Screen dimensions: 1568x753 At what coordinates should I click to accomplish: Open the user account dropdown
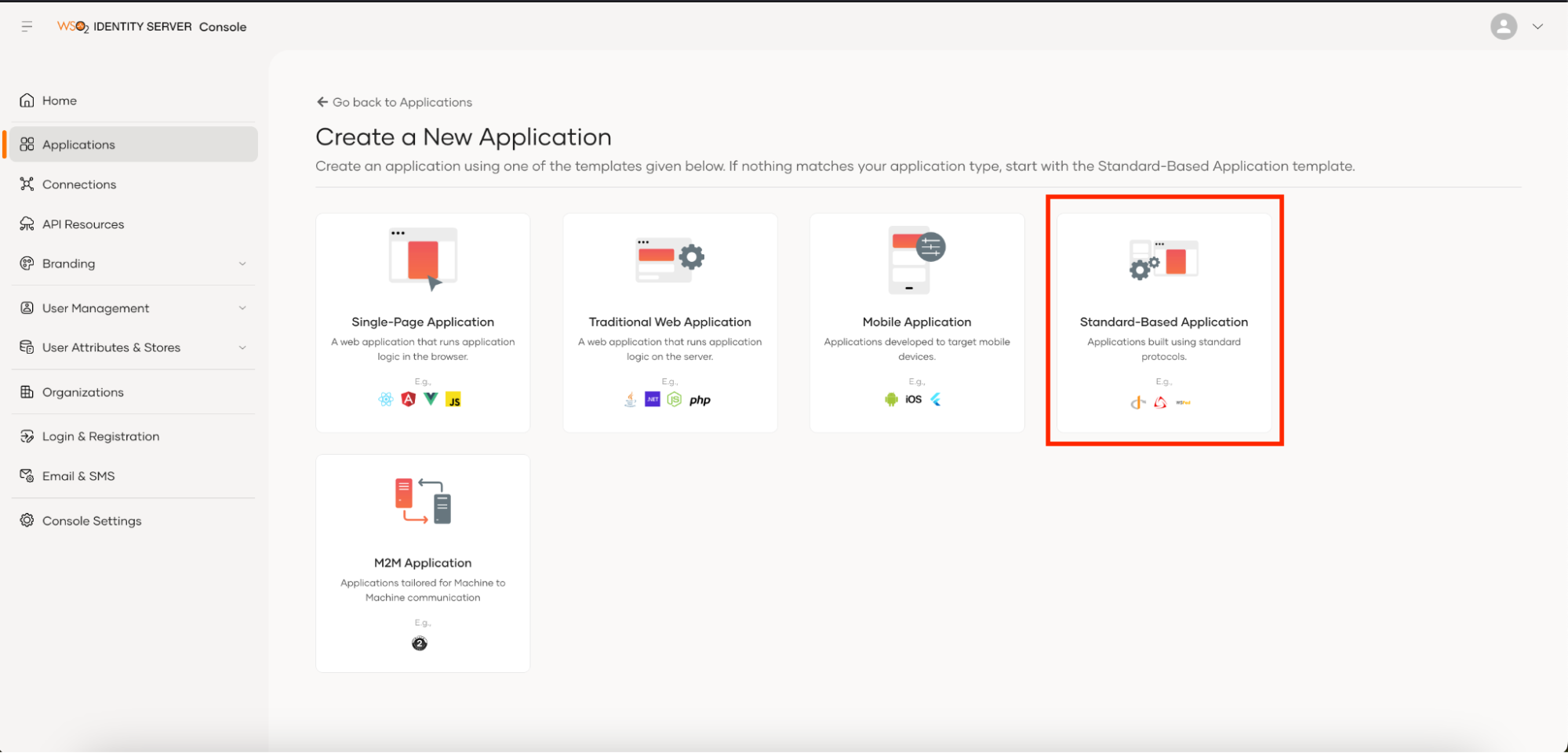coord(1538,26)
